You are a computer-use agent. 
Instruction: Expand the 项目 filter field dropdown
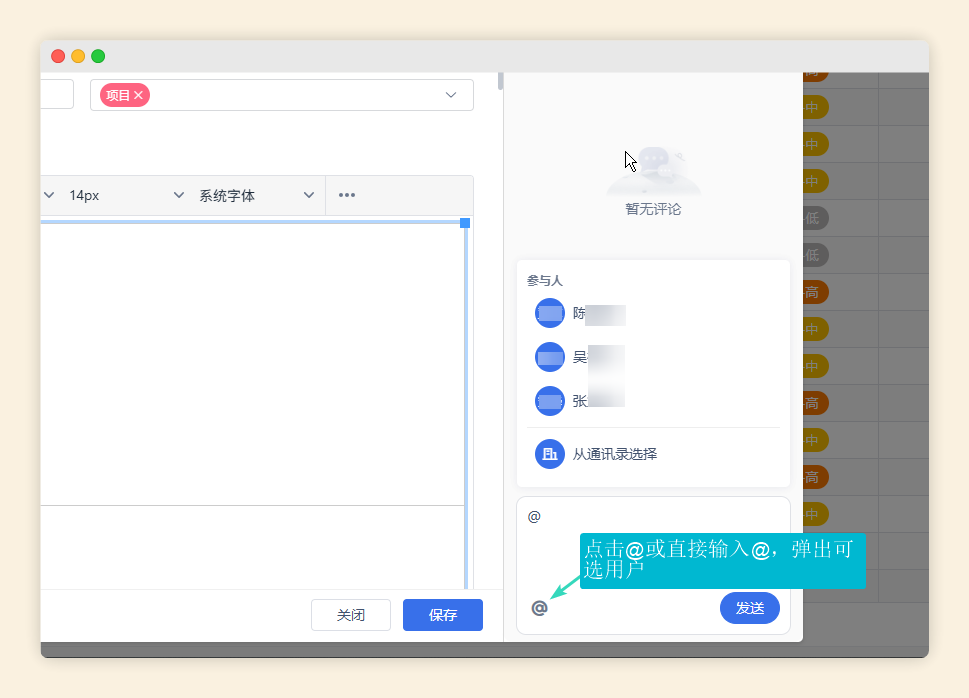(x=449, y=94)
